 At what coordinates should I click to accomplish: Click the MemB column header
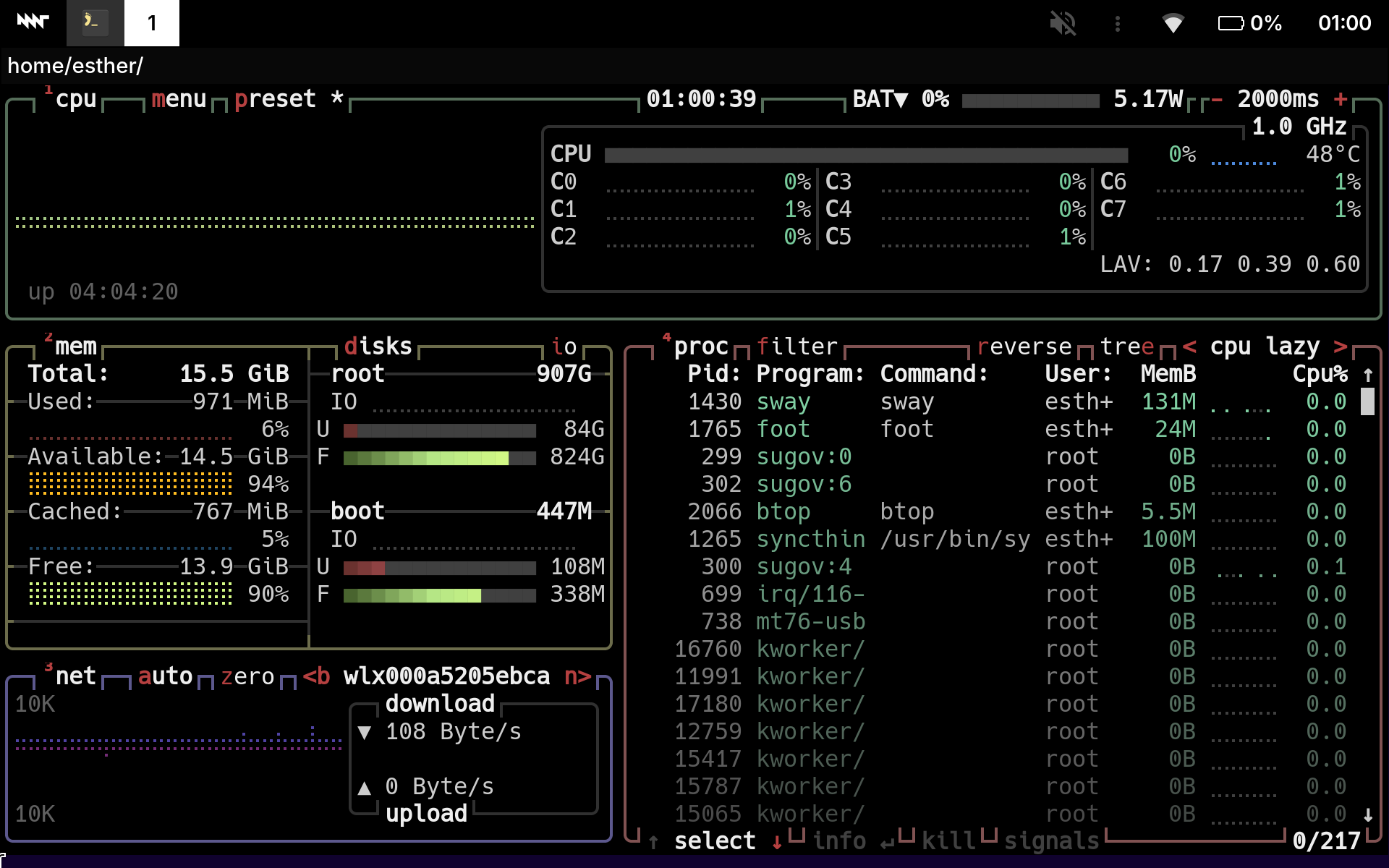(x=1168, y=374)
